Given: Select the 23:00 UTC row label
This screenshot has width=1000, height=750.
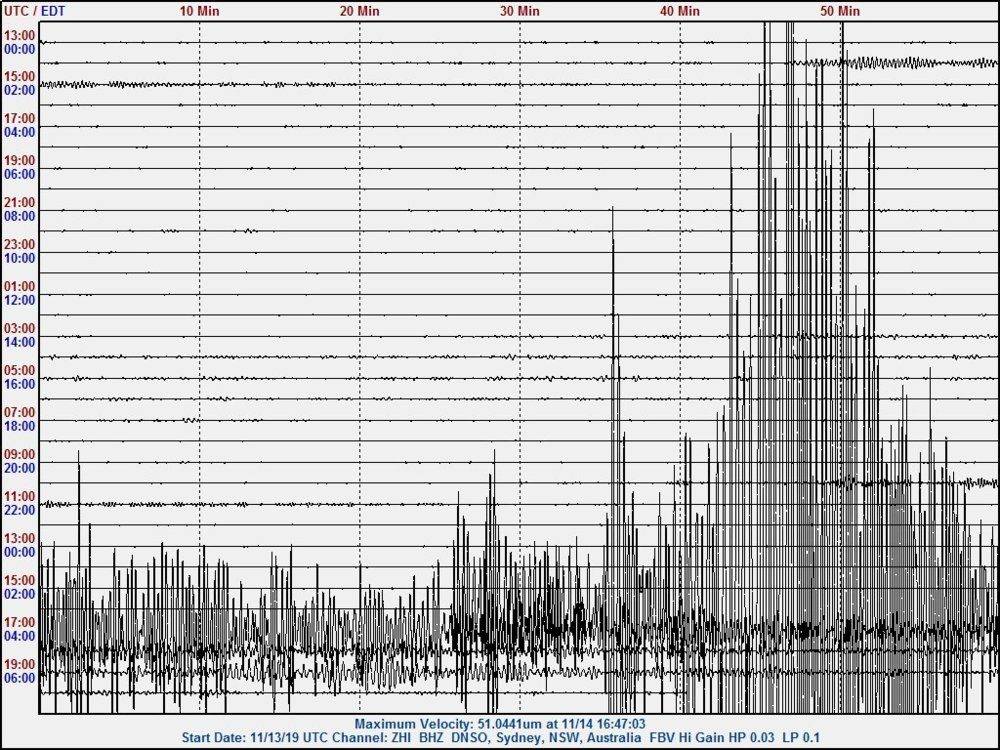Looking at the screenshot, I should pos(20,244).
